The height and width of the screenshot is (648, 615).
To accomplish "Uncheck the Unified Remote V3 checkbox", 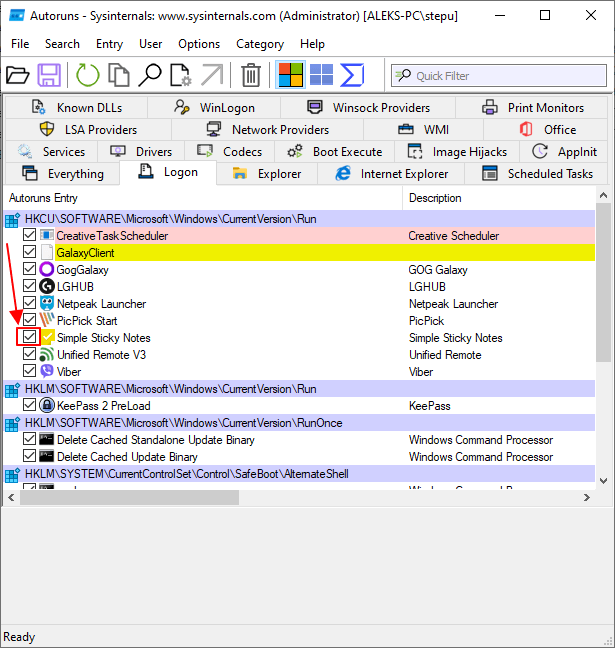I will tap(29, 354).
